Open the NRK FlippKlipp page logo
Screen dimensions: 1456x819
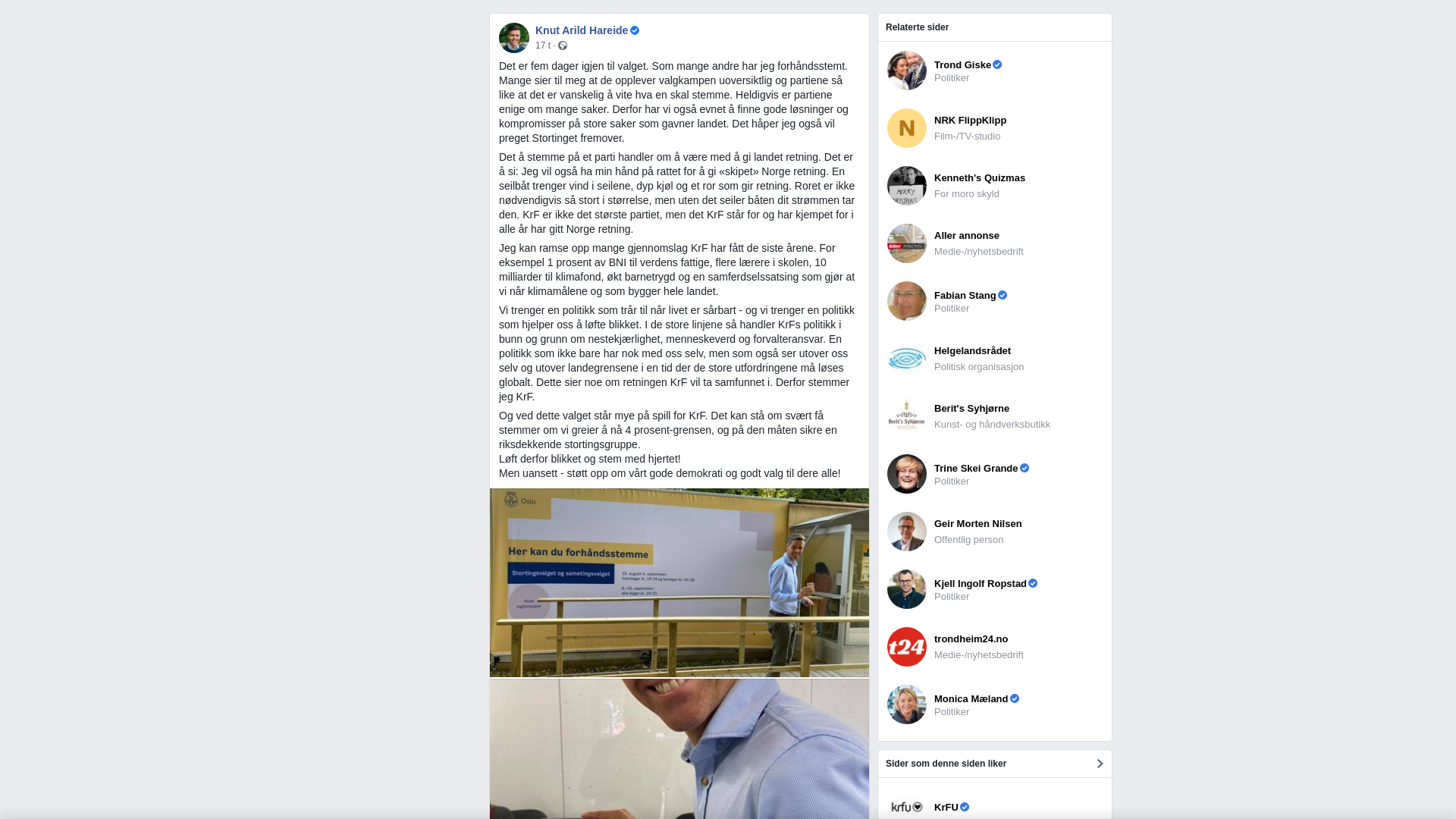click(x=907, y=128)
